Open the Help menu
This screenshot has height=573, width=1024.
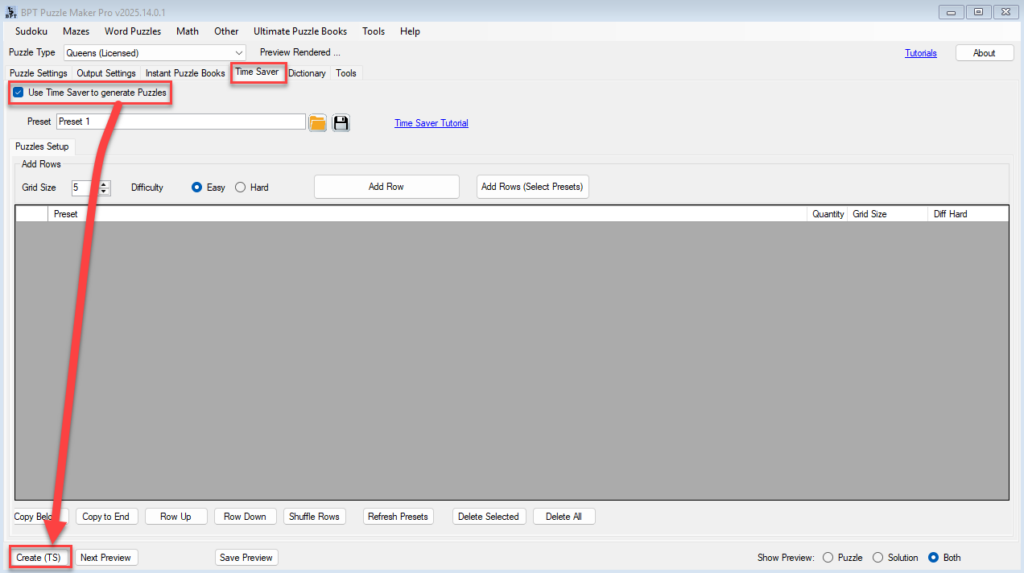[410, 31]
